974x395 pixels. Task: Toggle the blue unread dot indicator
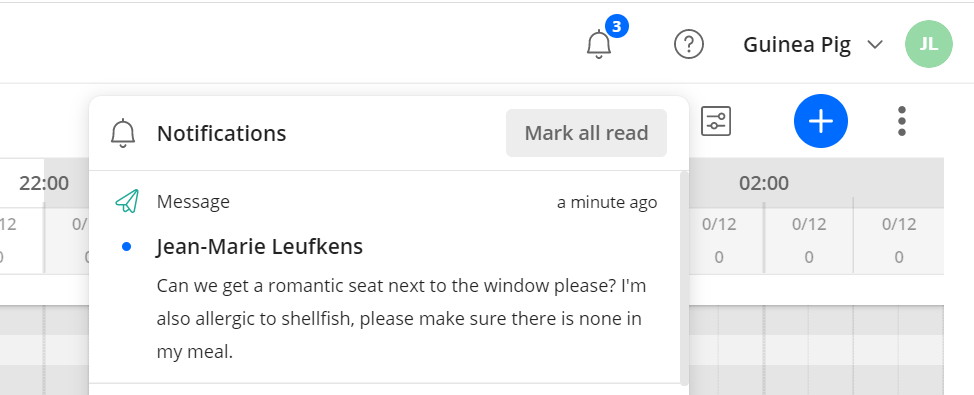[x=127, y=247]
